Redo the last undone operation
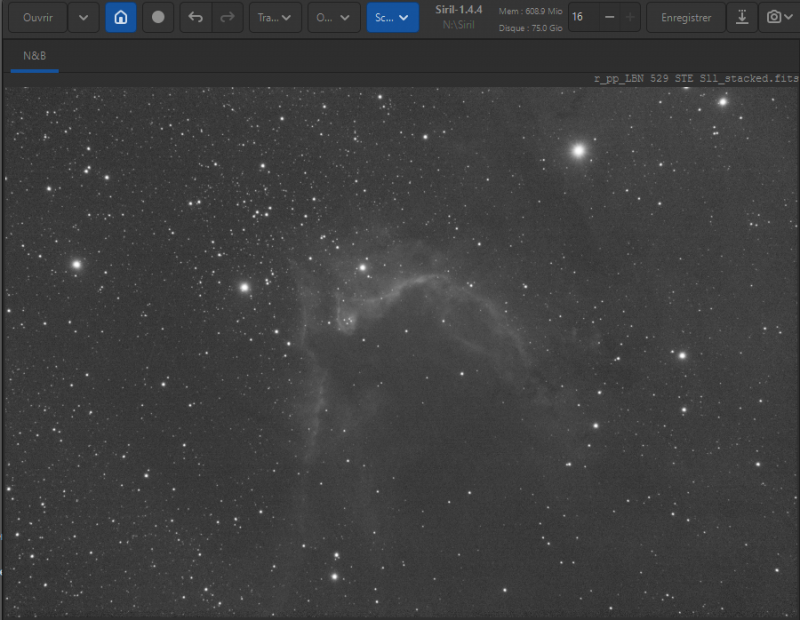The height and width of the screenshot is (620, 800). pyautogui.click(x=227, y=17)
